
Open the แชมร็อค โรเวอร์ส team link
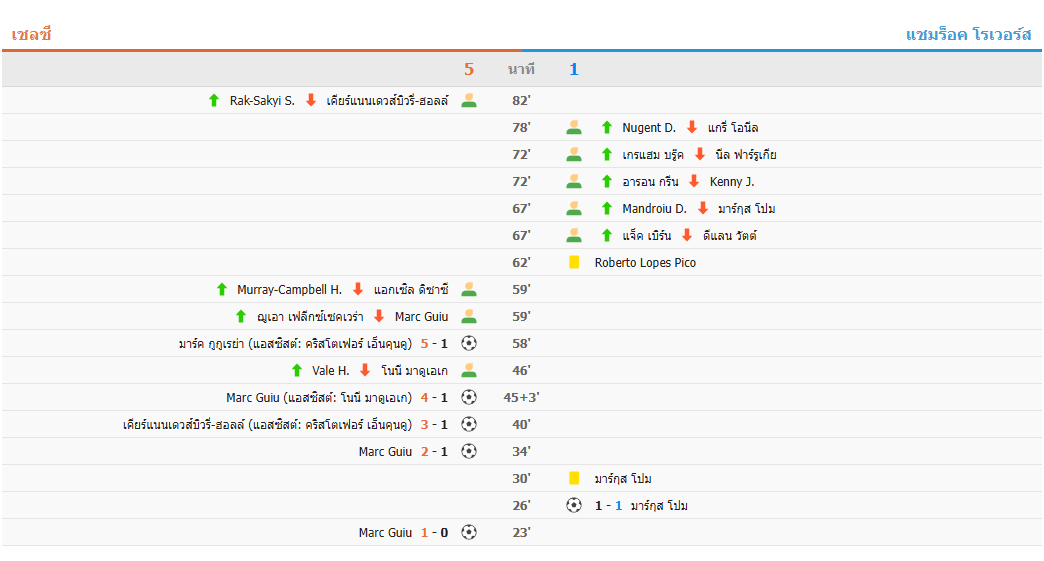tap(968, 35)
